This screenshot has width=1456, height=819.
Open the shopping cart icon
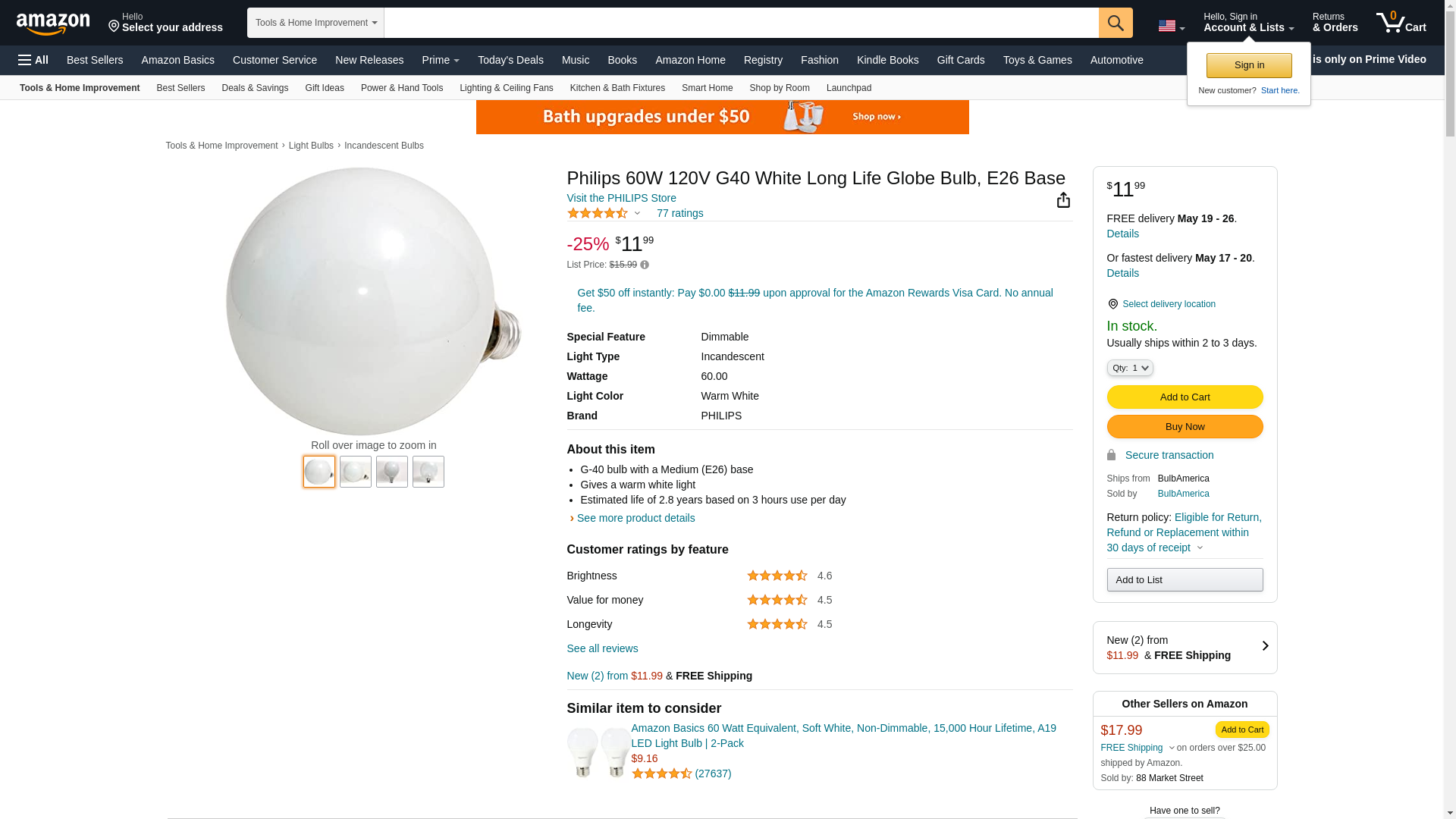(1401, 23)
